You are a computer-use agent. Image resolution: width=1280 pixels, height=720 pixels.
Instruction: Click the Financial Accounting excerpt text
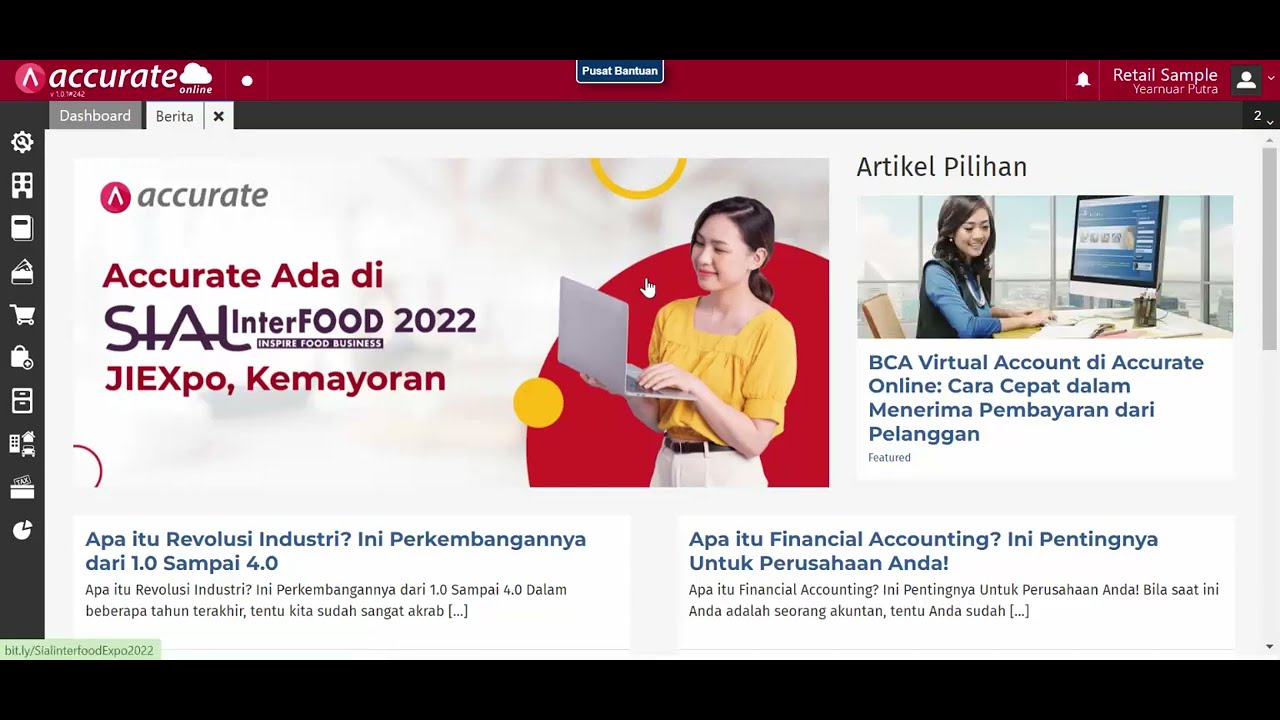click(x=954, y=600)
